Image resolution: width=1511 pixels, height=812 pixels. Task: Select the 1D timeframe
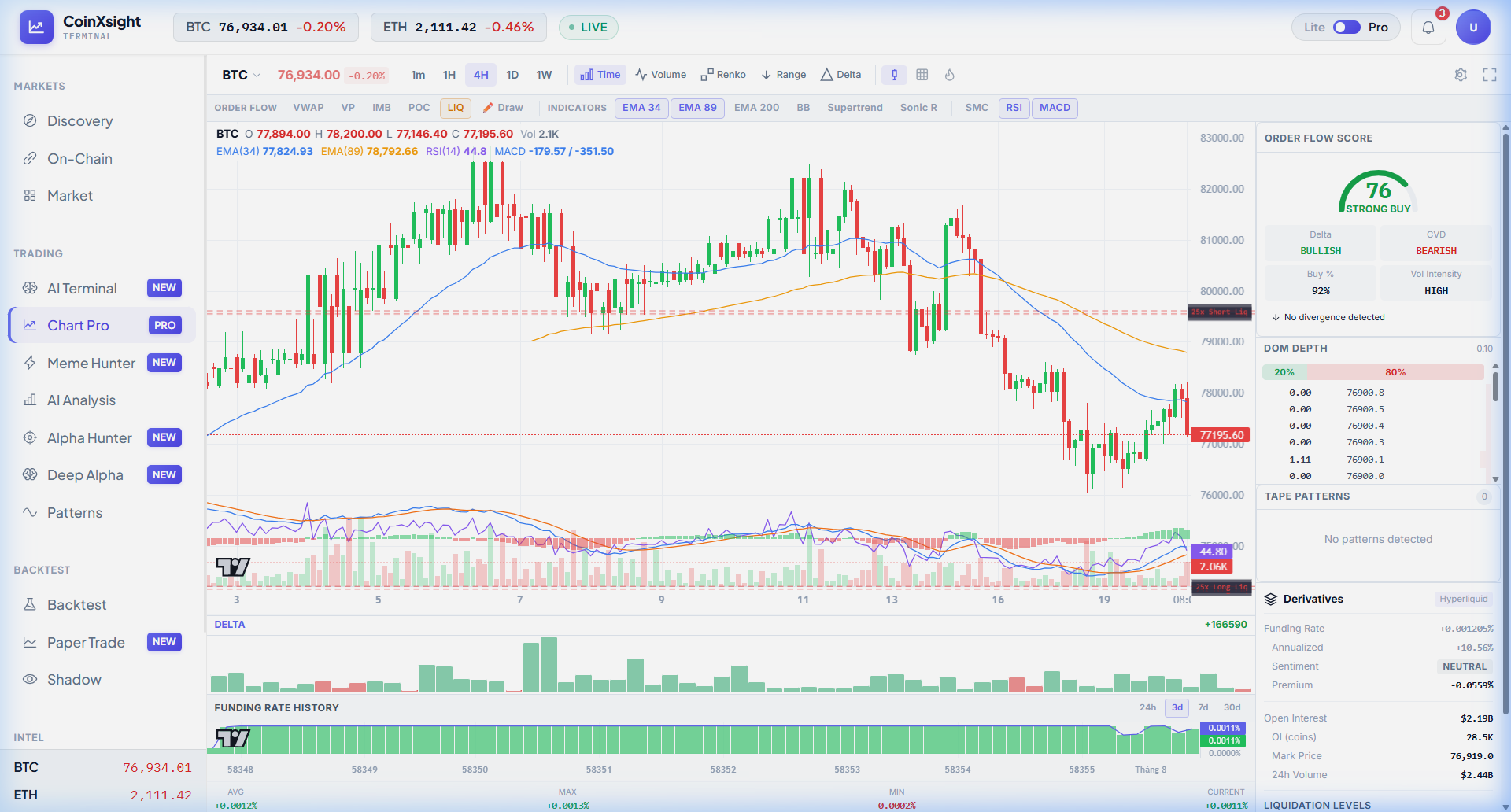(512, 75)
